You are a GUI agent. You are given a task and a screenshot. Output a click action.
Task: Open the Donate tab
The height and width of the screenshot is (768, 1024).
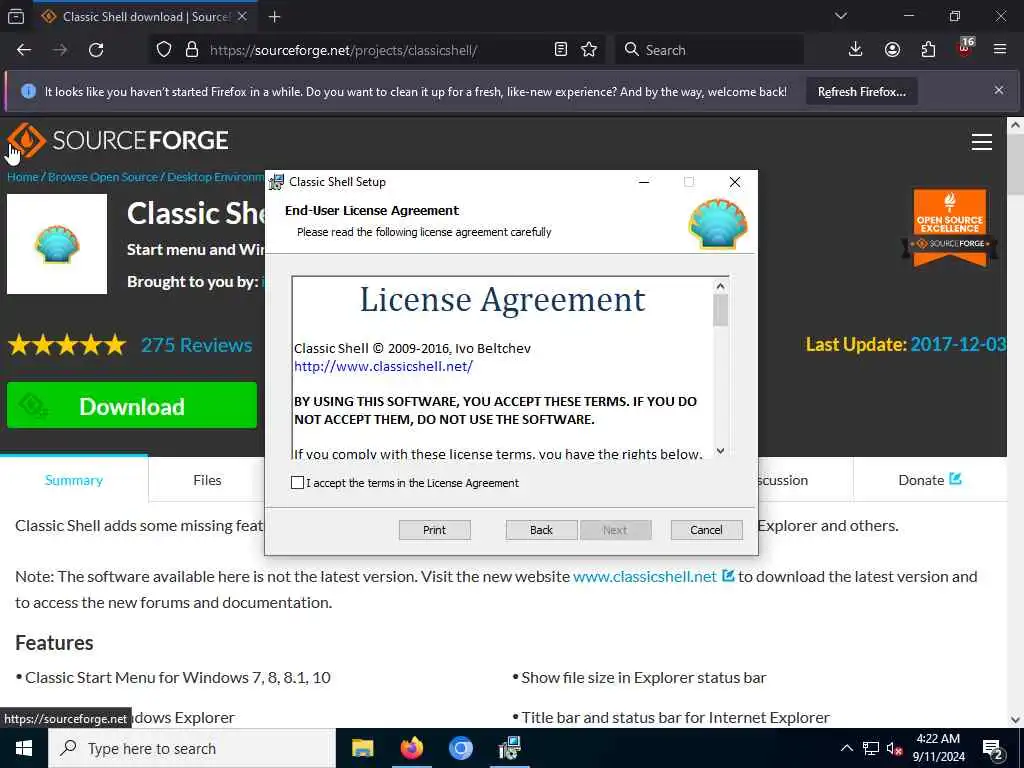930,480
